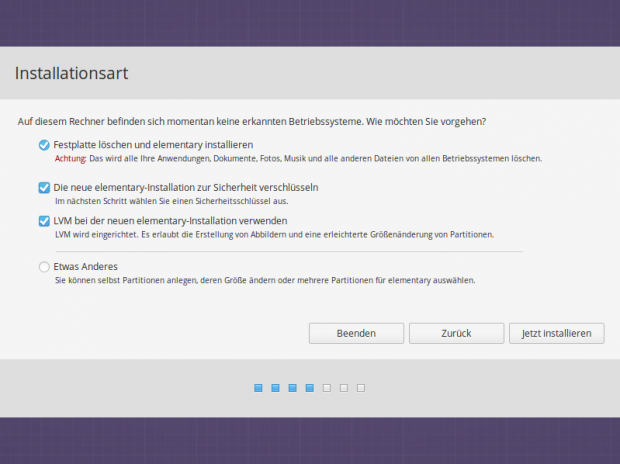Click the red 'Achtung' warning line
The height and width of the screenshot is (464, 620).
298,159
